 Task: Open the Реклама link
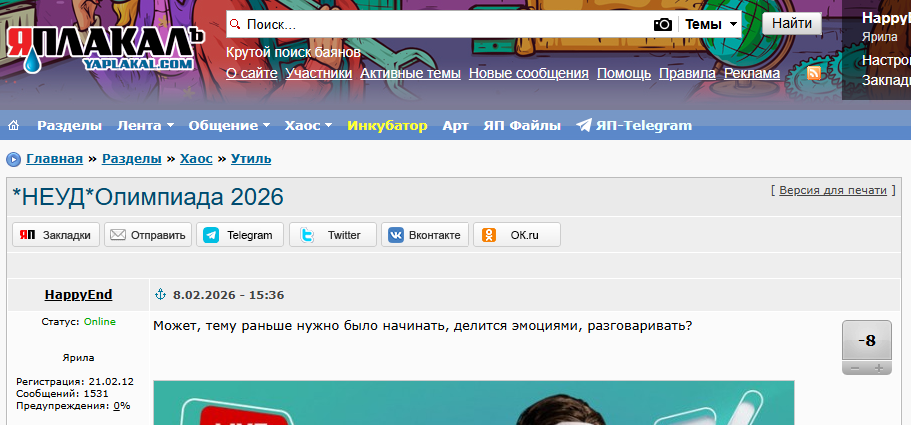click(x=752, y=74)
